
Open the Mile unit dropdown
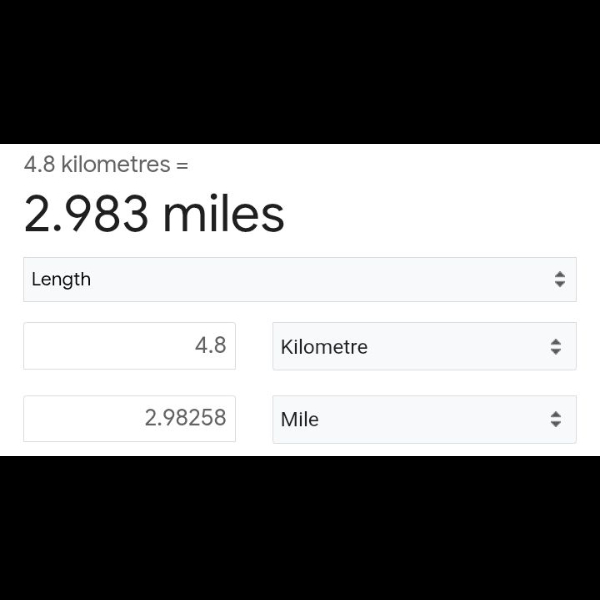click(424, 420)
